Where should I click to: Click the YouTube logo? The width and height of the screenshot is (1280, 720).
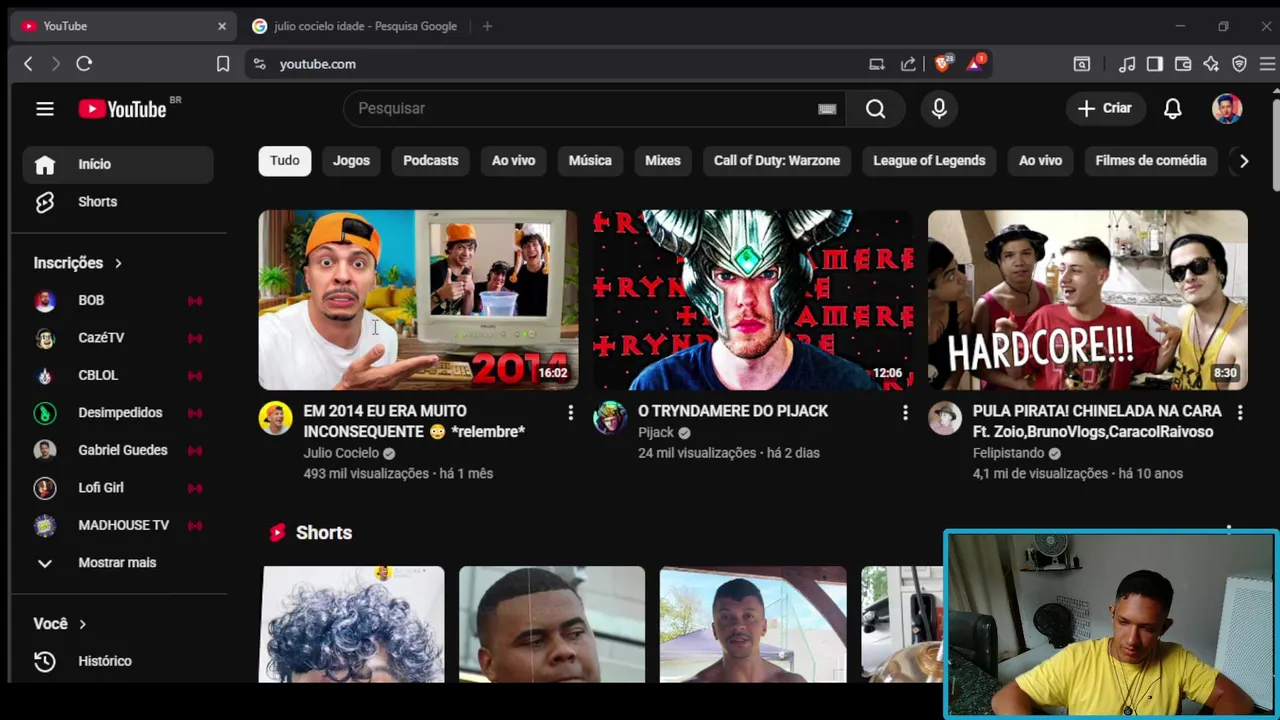[x=123, y=109]
